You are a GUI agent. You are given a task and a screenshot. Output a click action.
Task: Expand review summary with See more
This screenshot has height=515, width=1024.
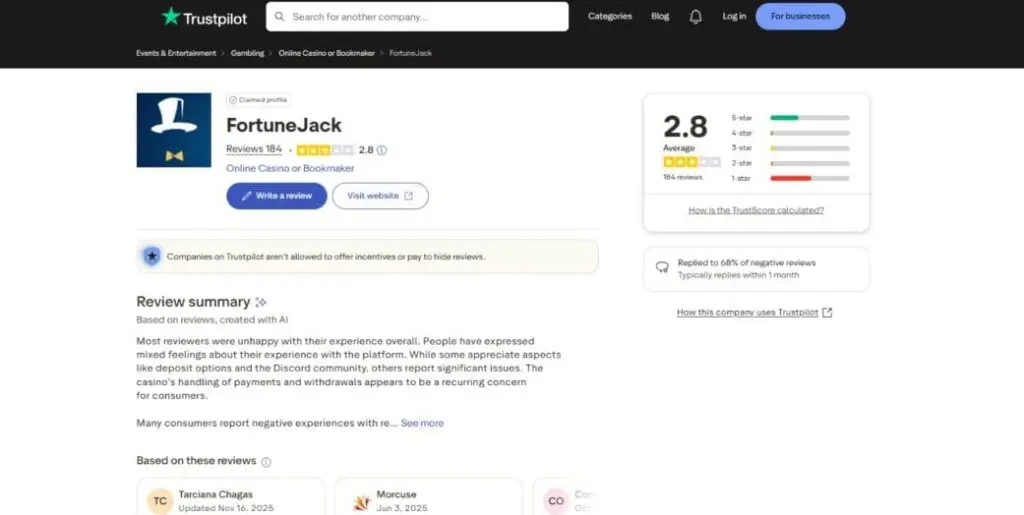[x=422, y=423]
